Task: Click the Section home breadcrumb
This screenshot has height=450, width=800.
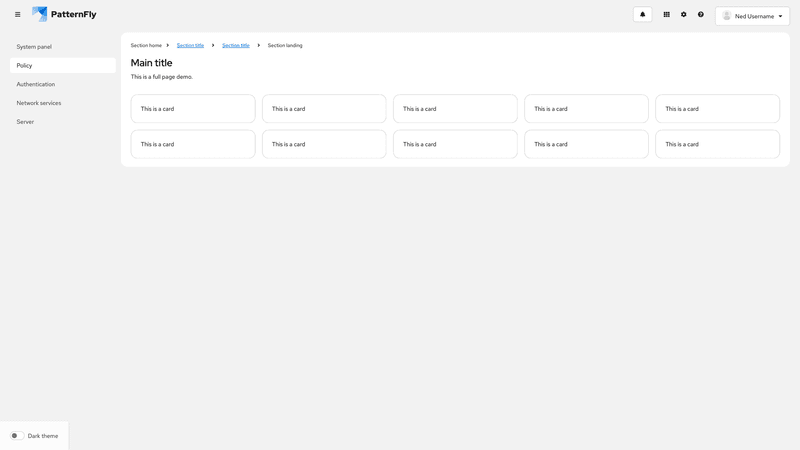Action: 146,45
